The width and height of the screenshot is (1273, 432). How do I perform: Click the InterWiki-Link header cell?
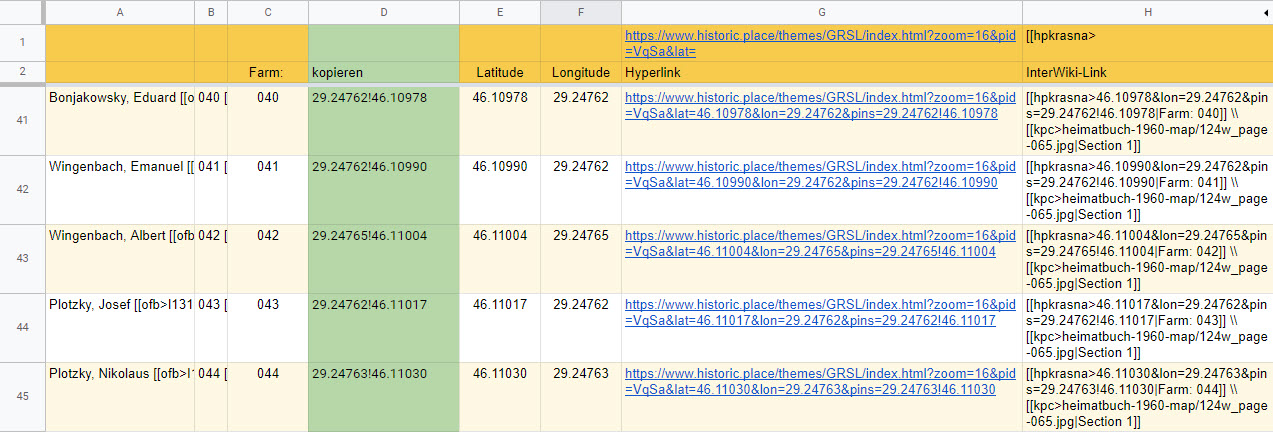[1147, 73]
